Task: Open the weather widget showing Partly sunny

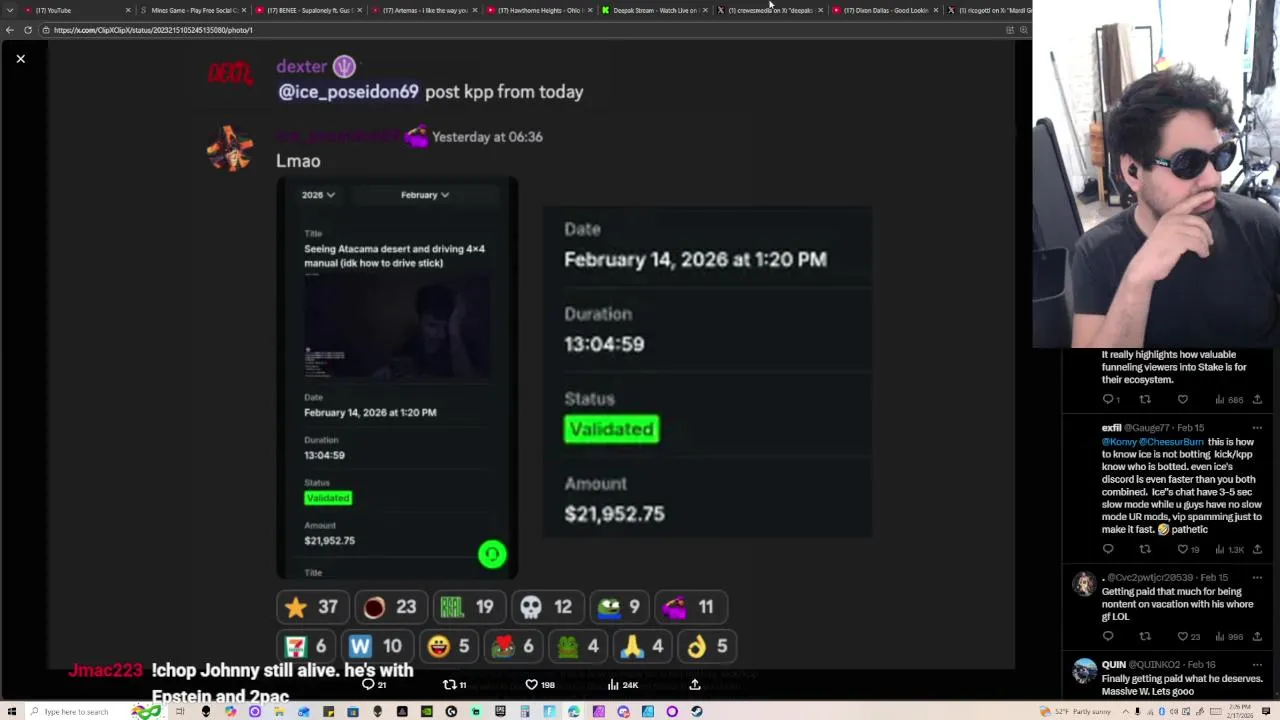Action: click(x=1076, y=712)
